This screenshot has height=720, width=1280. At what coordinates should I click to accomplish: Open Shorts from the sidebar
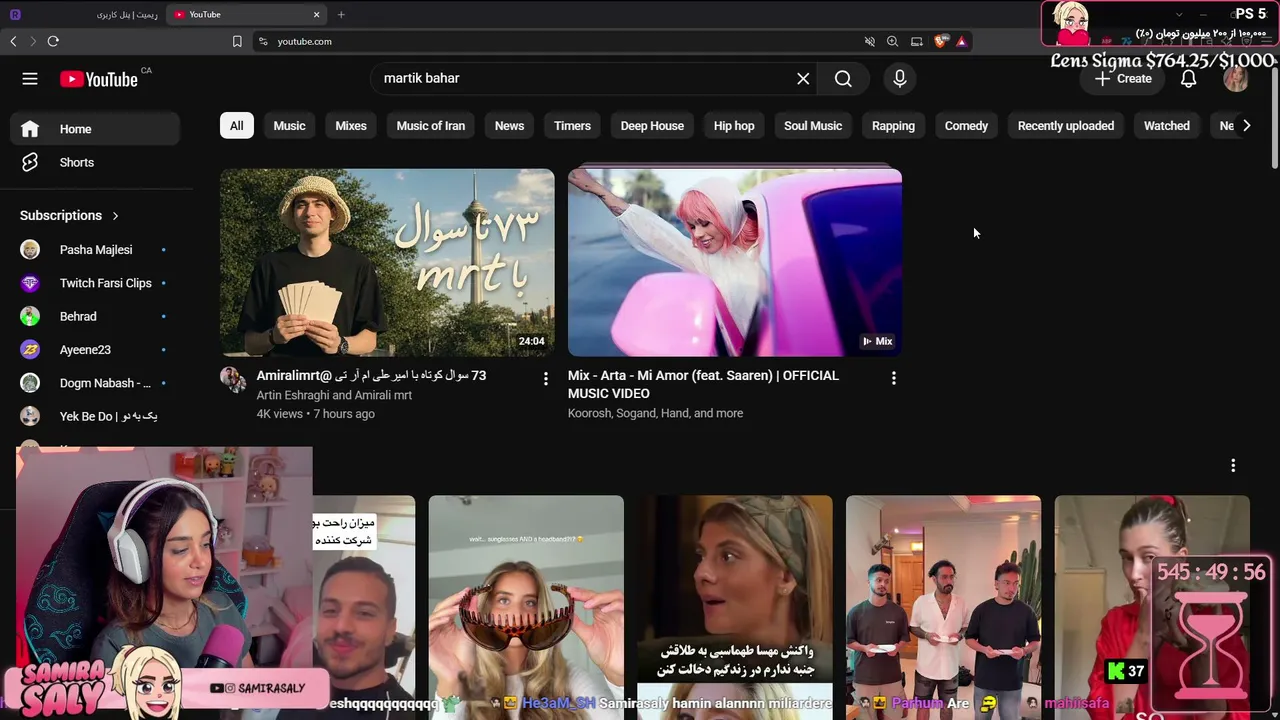96,162
